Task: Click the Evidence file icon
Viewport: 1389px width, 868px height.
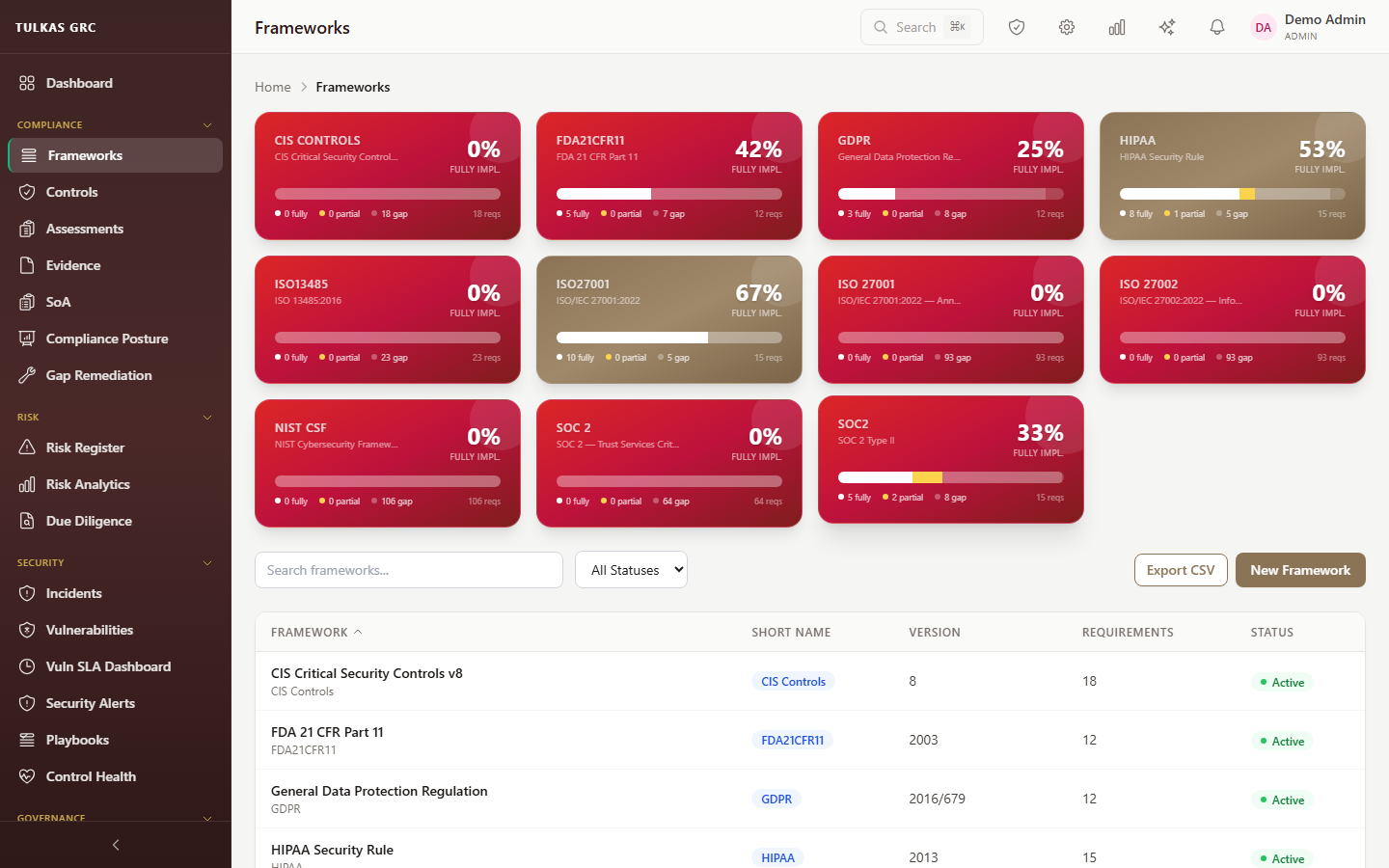Action: (x=27, y=265)
